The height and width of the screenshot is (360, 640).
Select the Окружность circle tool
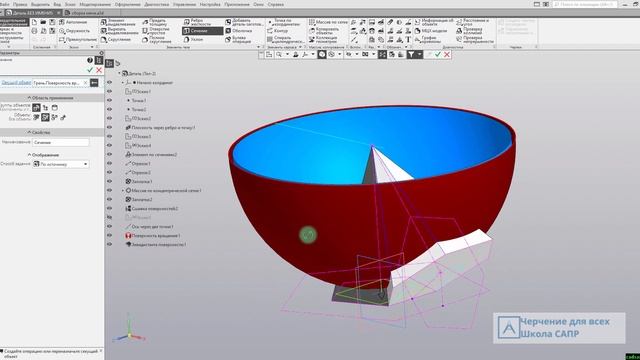click(74, 31)
